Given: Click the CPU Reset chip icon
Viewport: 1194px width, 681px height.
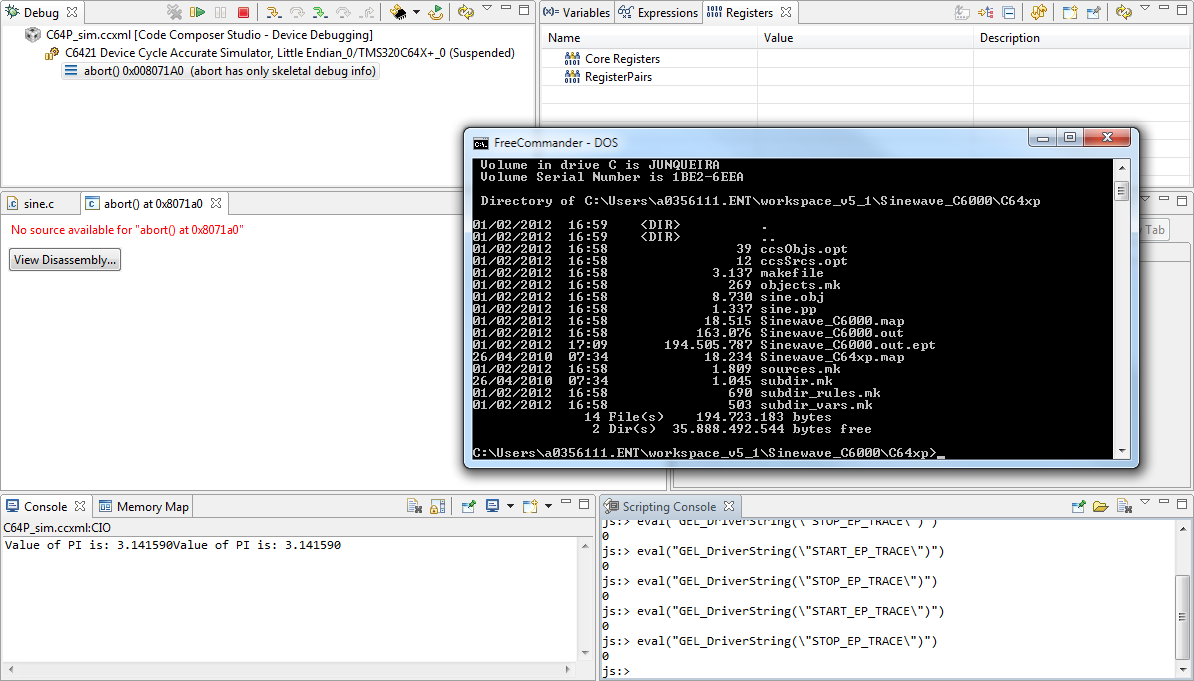Looking at the screenshot, I should click(398, 12).
